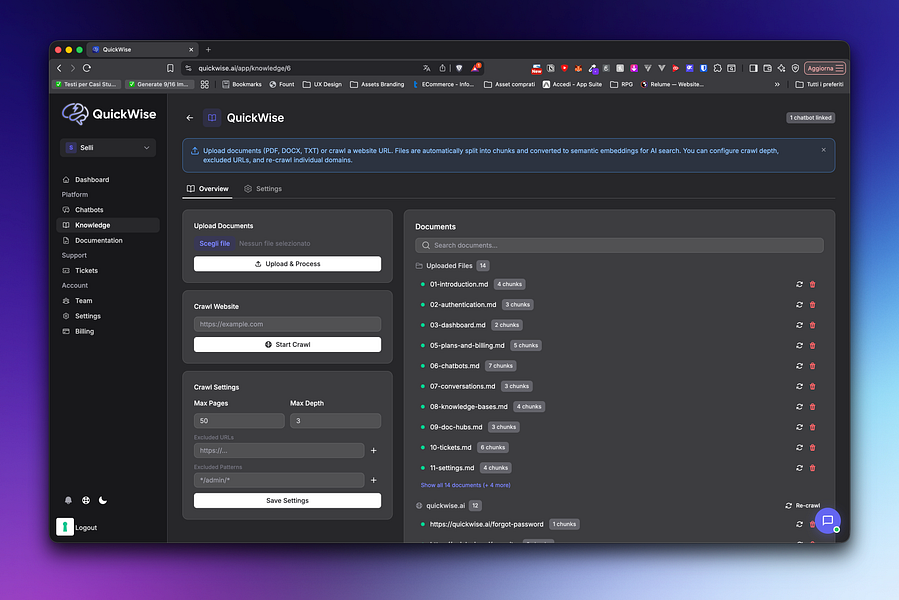Delete 09-doc-hubs.md document

(x=812, y=427)
